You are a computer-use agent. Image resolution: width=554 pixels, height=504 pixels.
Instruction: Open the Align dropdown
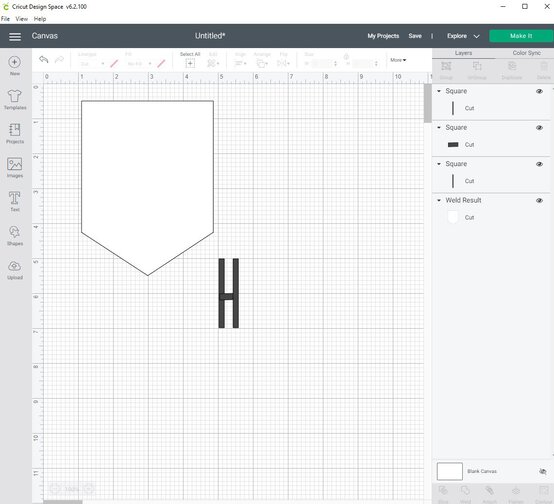(241, 63)
